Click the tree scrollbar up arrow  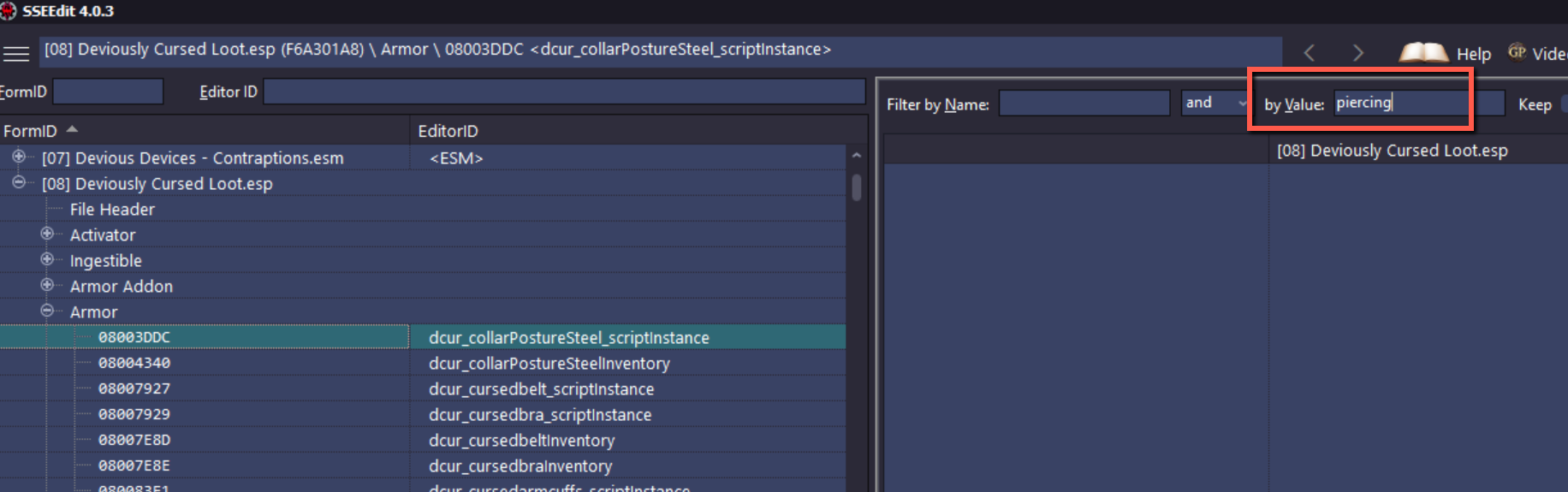[857, 156]
